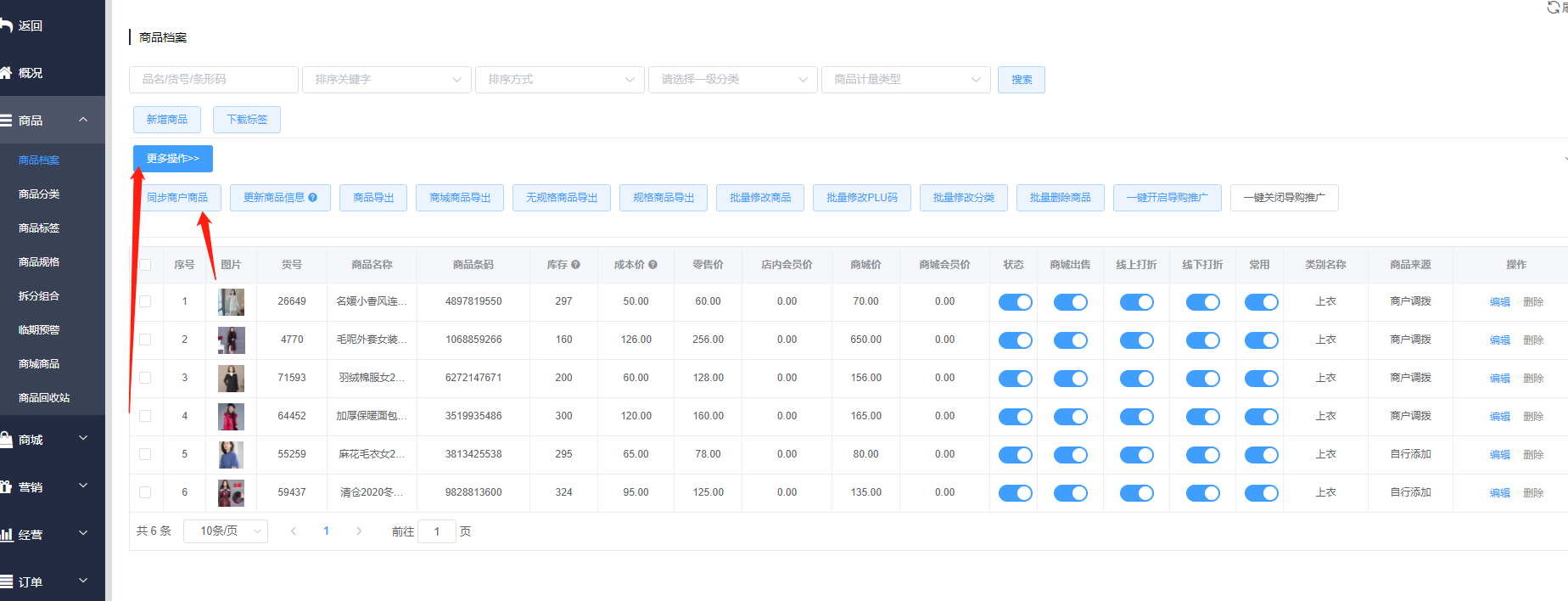
Task: Check the checkbox for row 3
Action: [x=145, y=378]
